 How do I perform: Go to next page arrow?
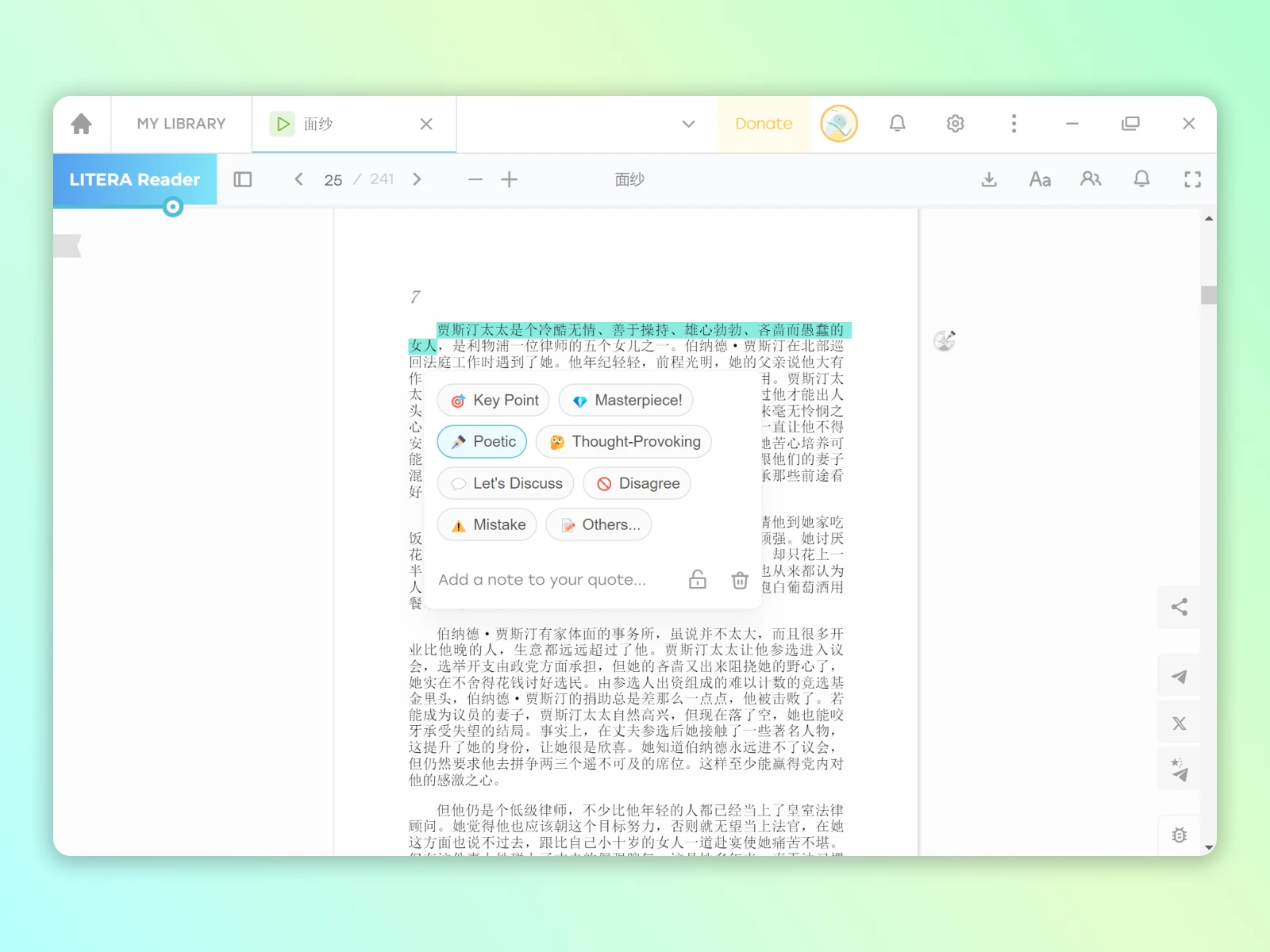click(x=417, y=179)
